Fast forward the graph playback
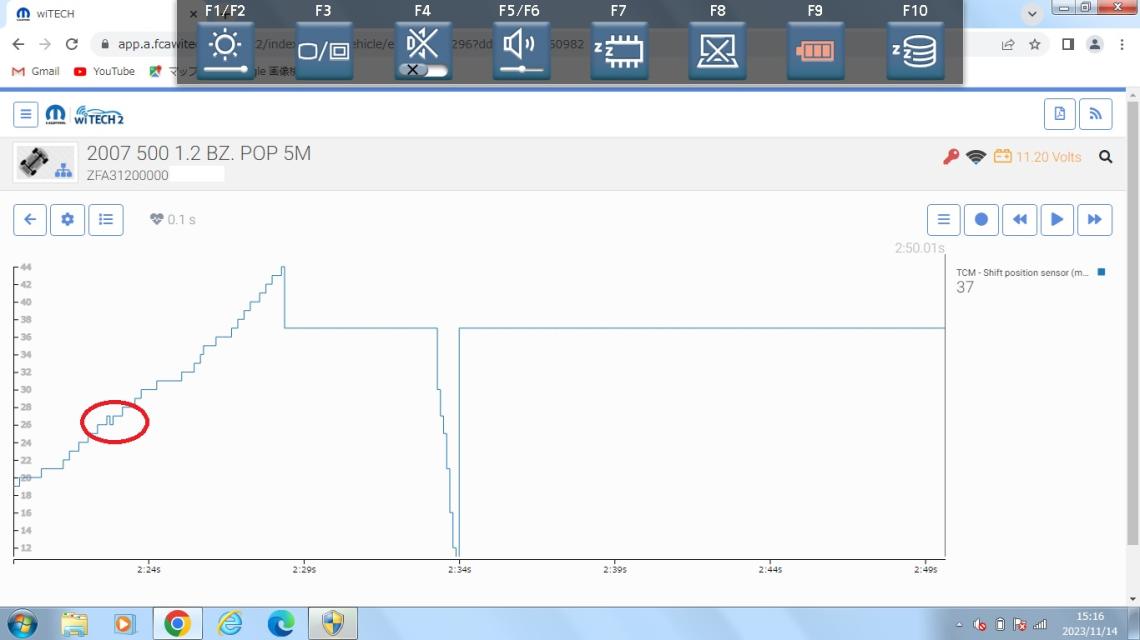The height and width of the screenshot is (640, 1140). click(x=1095, y=220)
